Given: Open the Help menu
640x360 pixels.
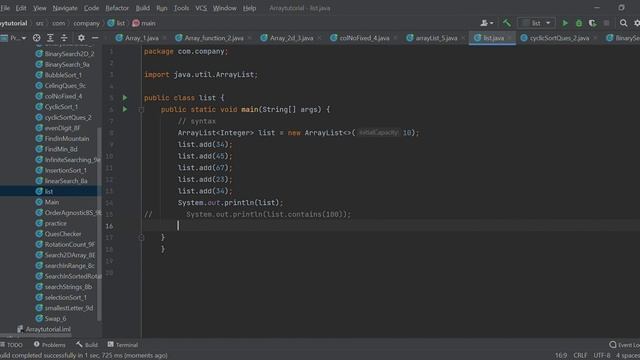Looking at the screenshot, I should click(x=249, y=8).
